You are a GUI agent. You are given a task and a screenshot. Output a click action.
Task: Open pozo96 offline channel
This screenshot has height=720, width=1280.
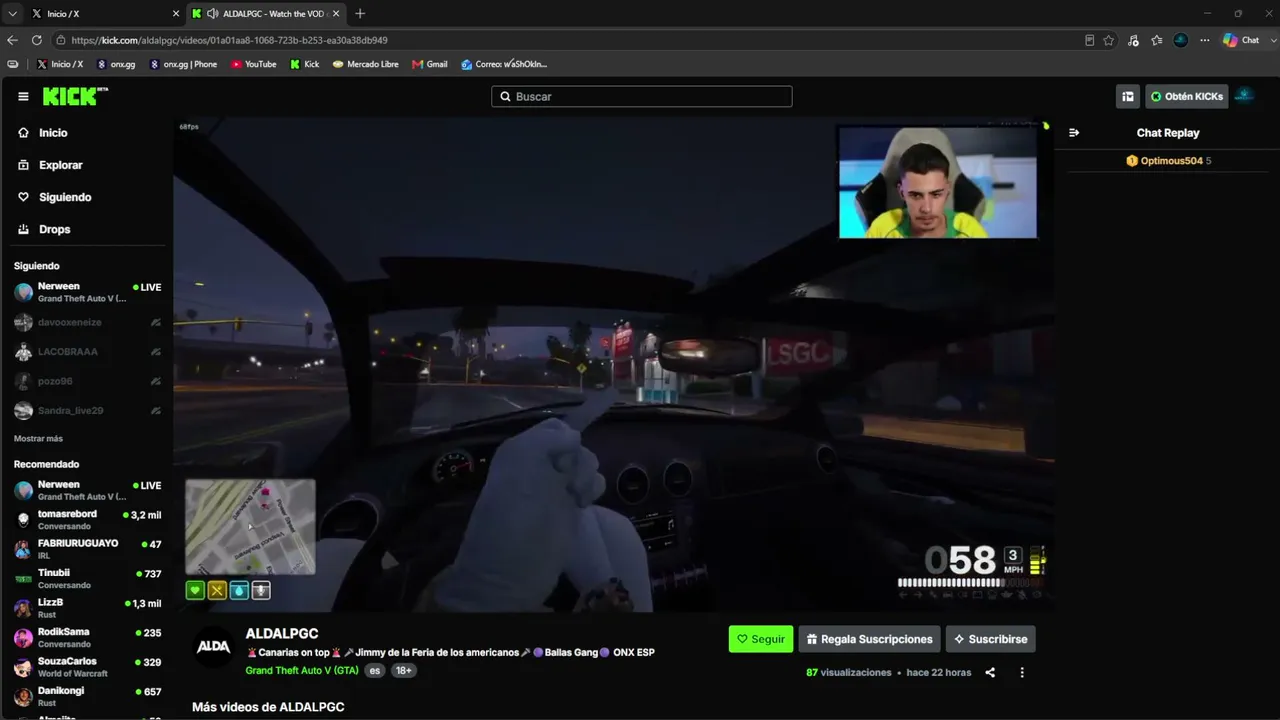[x=87, y=381]
